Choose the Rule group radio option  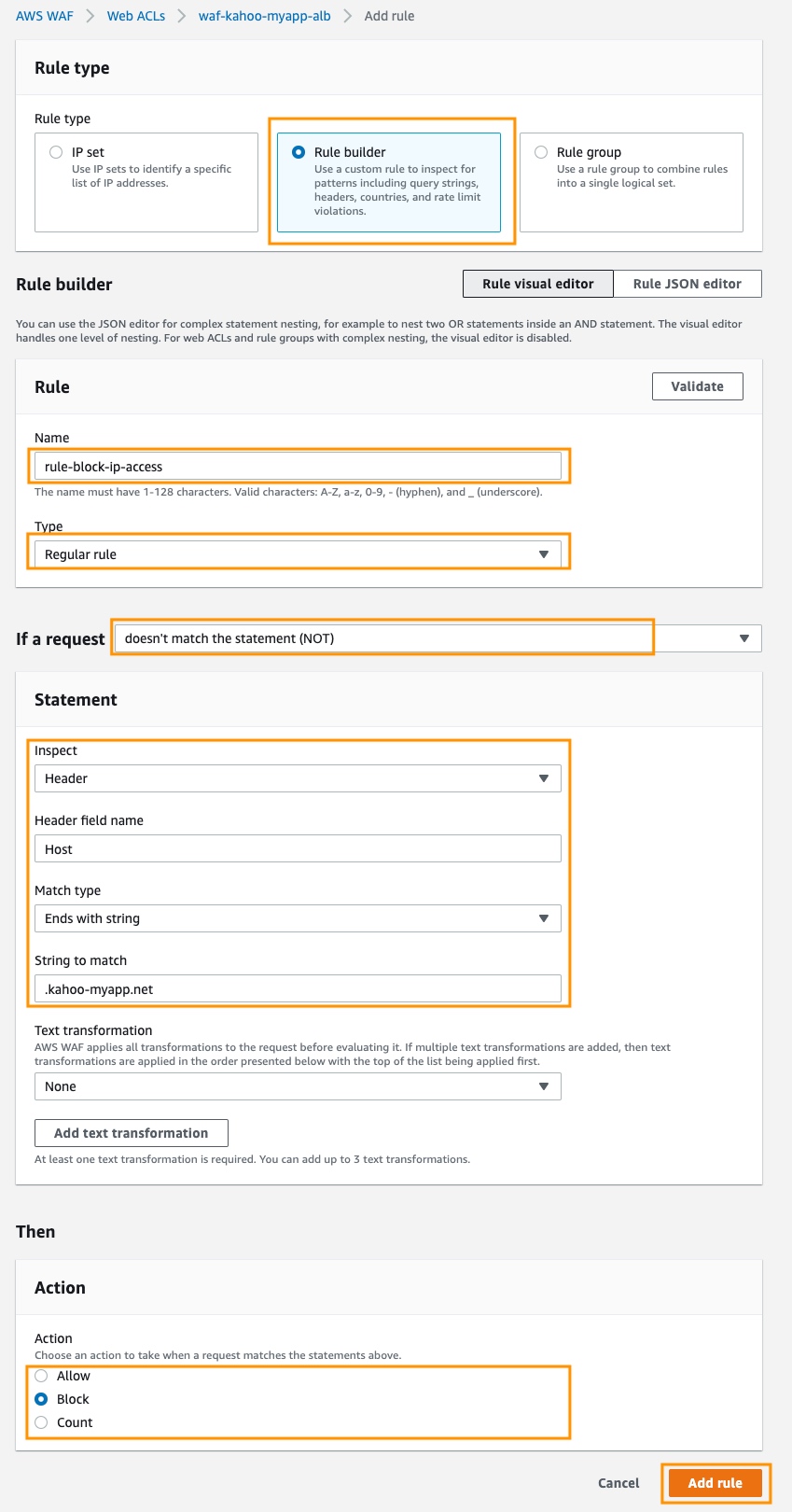[x=541, y=152]
